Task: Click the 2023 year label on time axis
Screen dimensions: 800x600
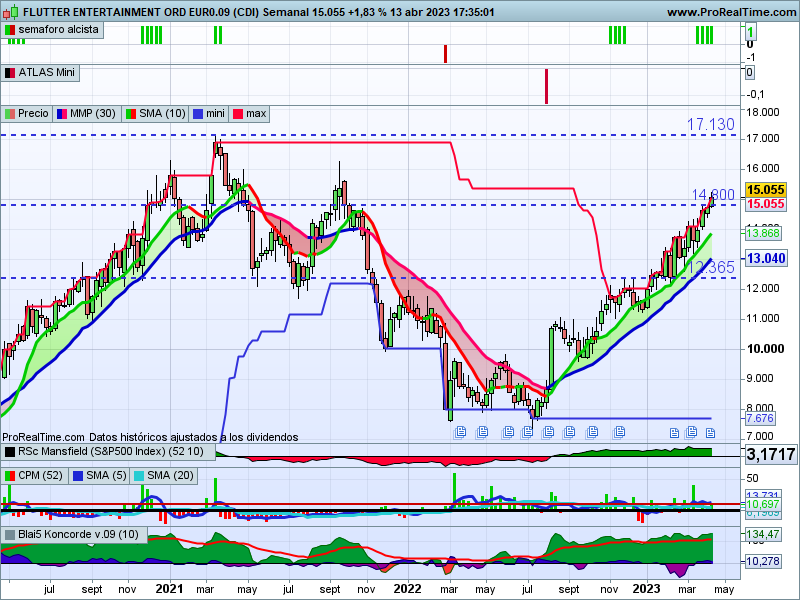Action: click(x=646, y=589)
